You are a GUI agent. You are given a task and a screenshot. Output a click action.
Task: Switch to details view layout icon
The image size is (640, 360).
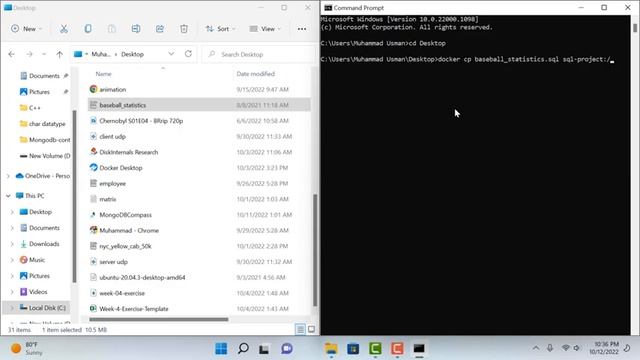point(300,329)
